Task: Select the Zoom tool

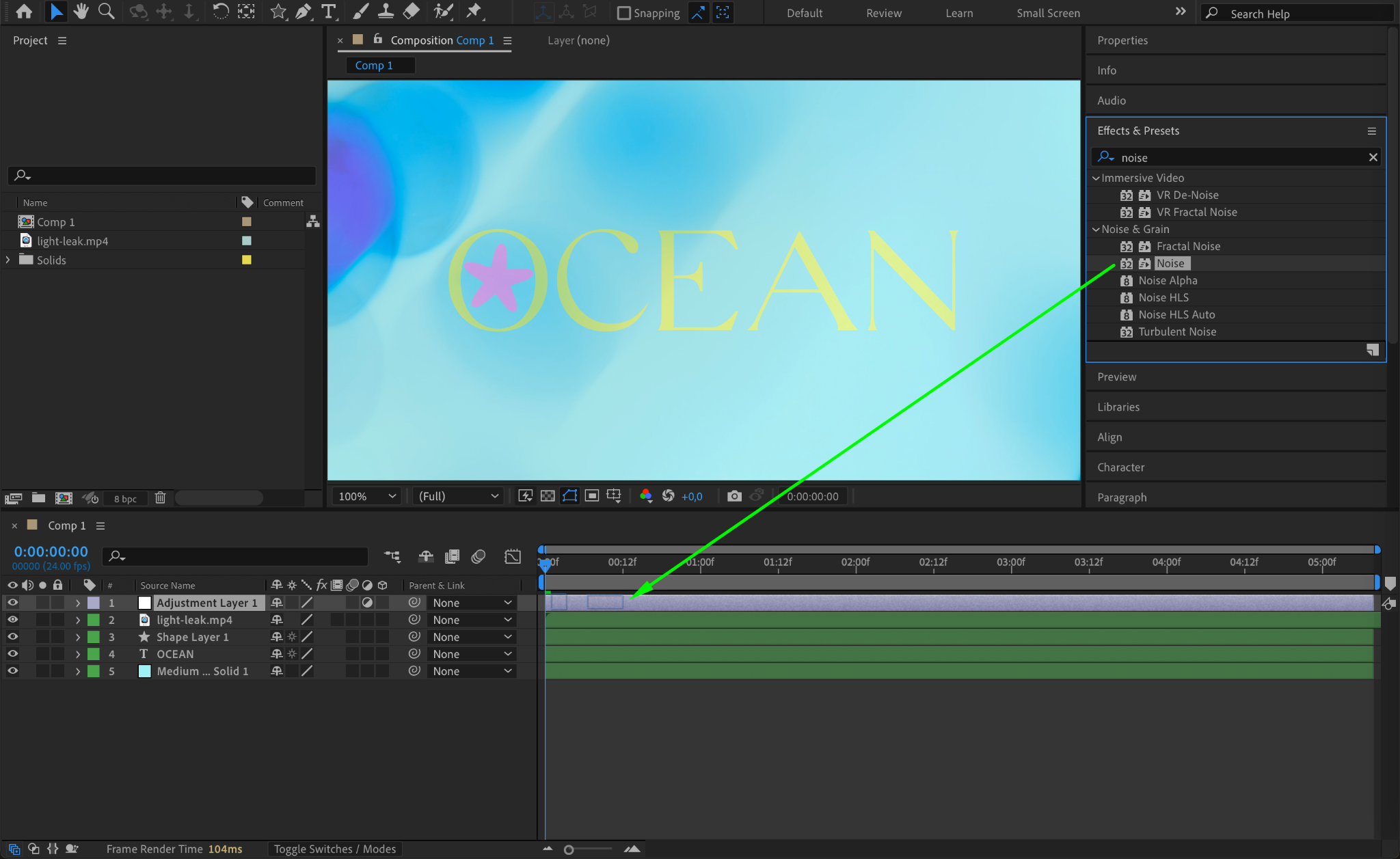Action: pos(106,12)
